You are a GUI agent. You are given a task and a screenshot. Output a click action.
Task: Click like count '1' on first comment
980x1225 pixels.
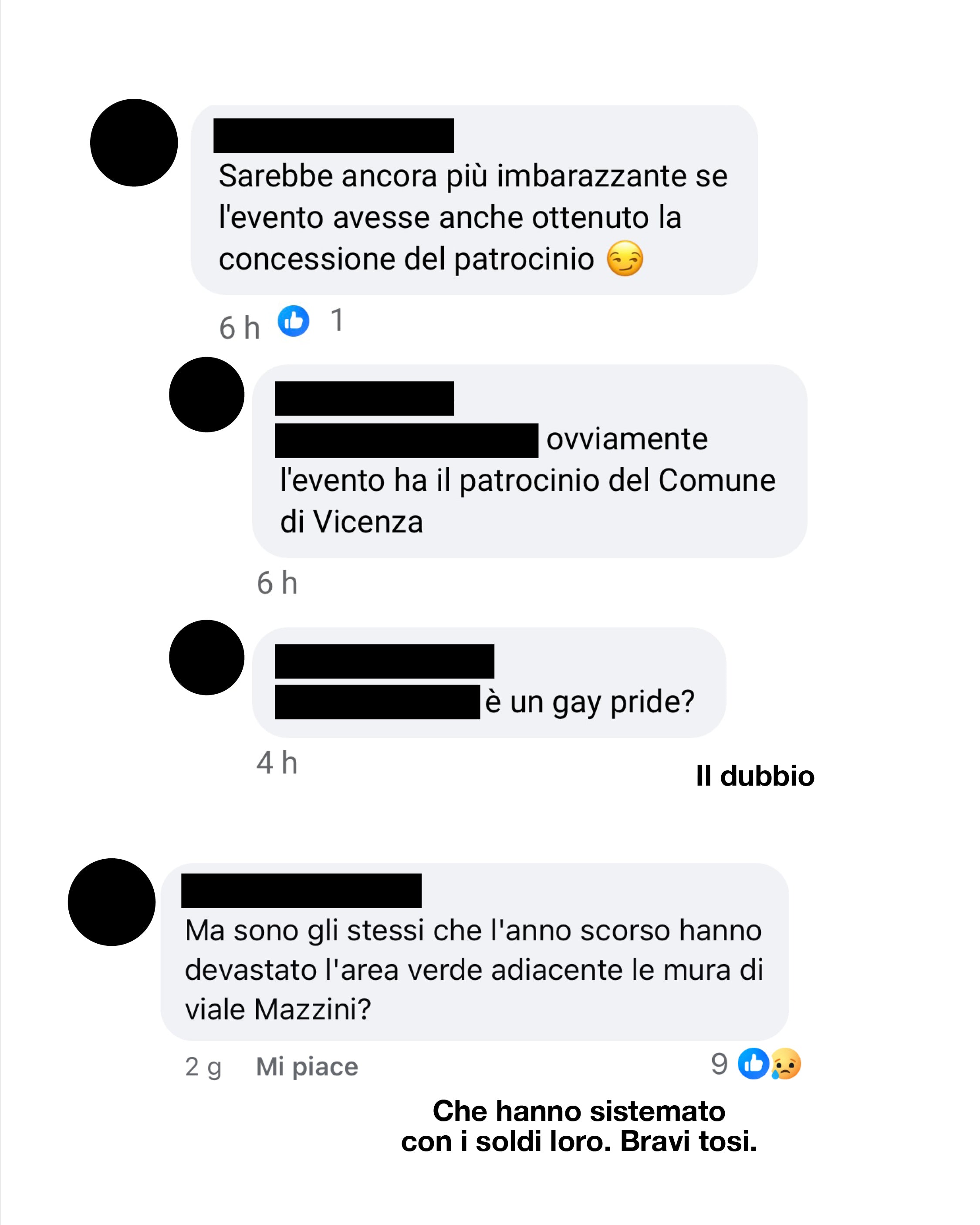(337, 320)
